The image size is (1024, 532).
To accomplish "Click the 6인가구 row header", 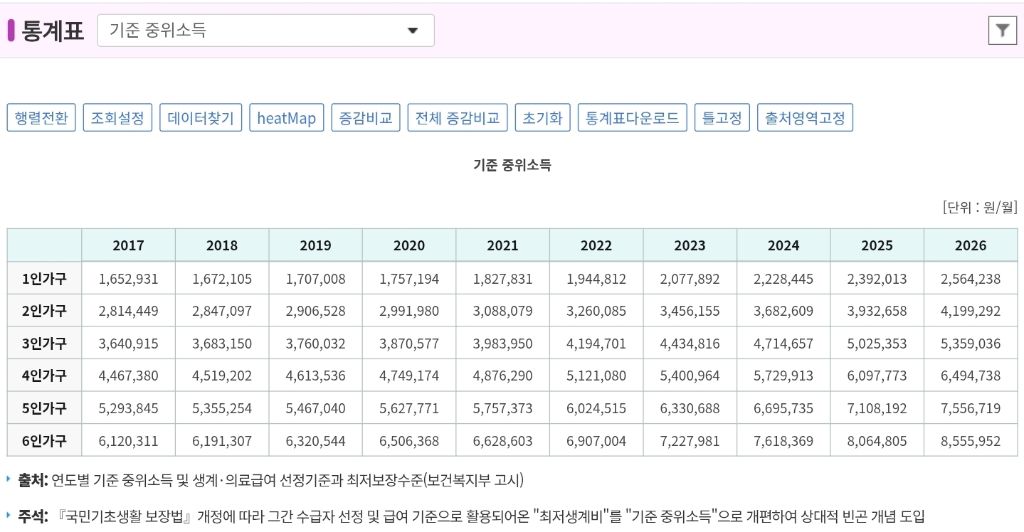I will 44,441.
